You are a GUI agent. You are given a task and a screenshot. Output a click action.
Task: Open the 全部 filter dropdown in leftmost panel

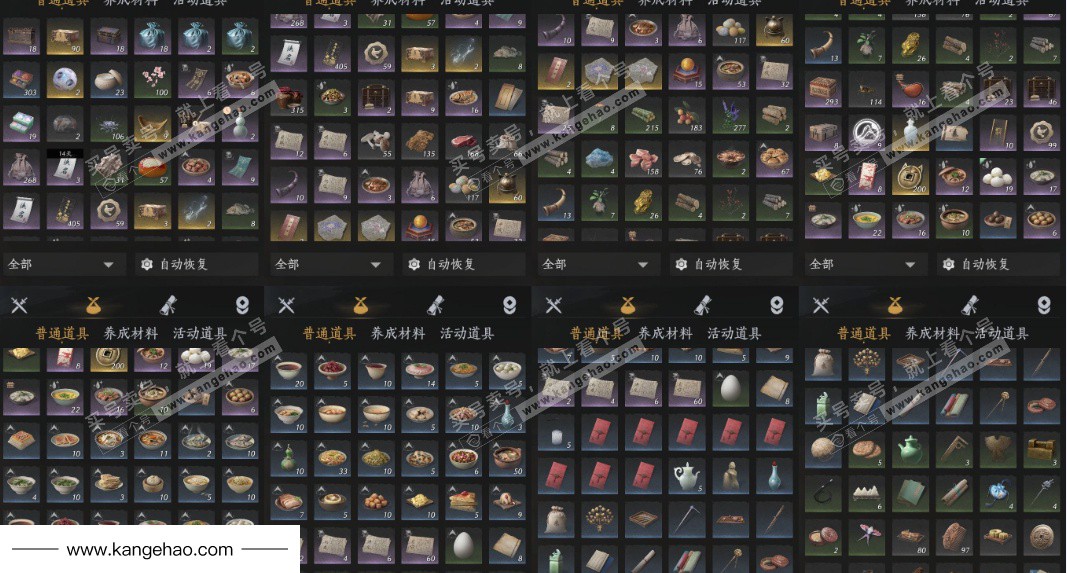(63, 264)
